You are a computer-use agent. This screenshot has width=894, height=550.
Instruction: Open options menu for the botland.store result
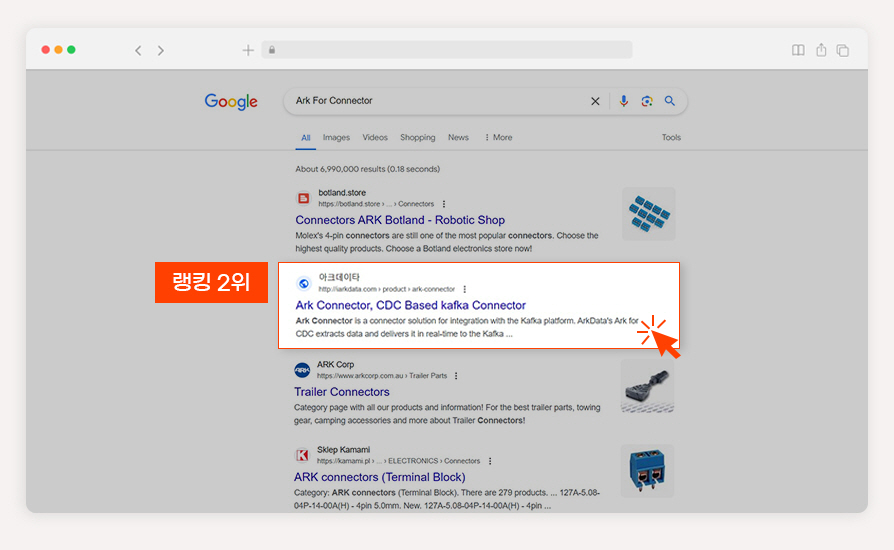(444, 204)
